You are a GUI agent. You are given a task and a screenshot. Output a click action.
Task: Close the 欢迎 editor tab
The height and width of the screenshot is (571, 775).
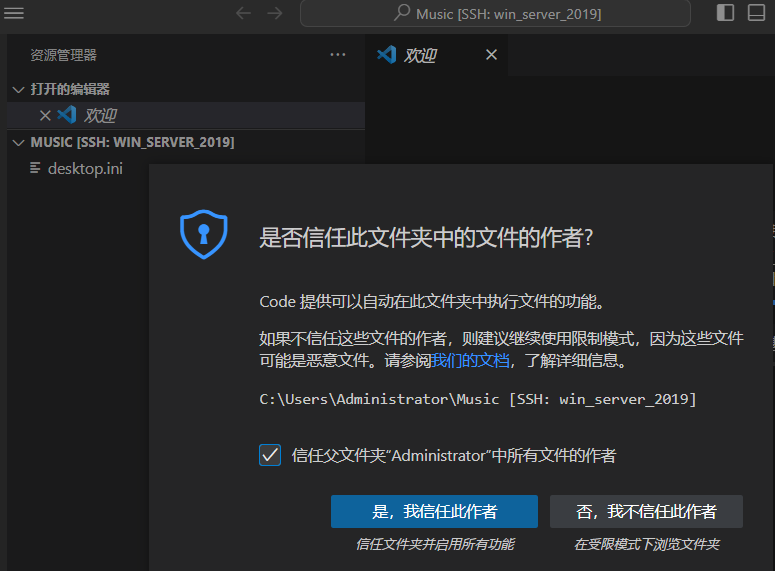point(491,54)
